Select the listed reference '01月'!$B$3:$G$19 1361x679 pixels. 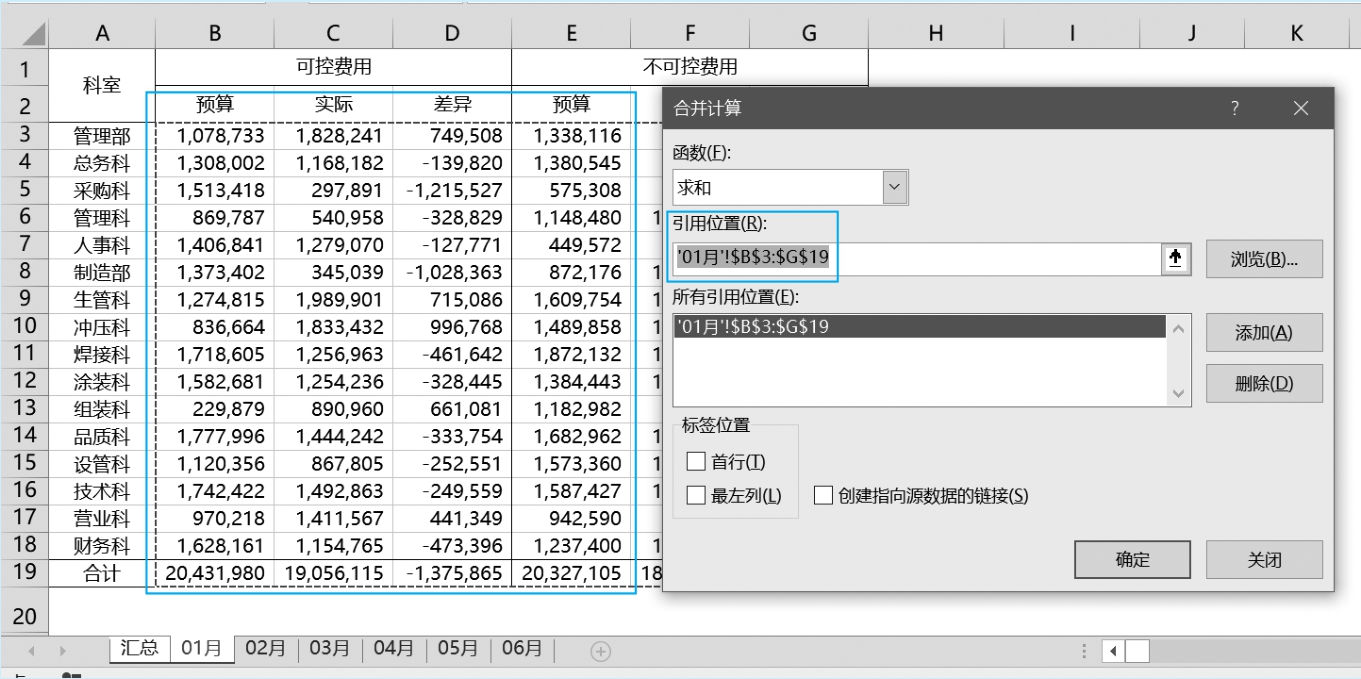click(x=918, y=326)
